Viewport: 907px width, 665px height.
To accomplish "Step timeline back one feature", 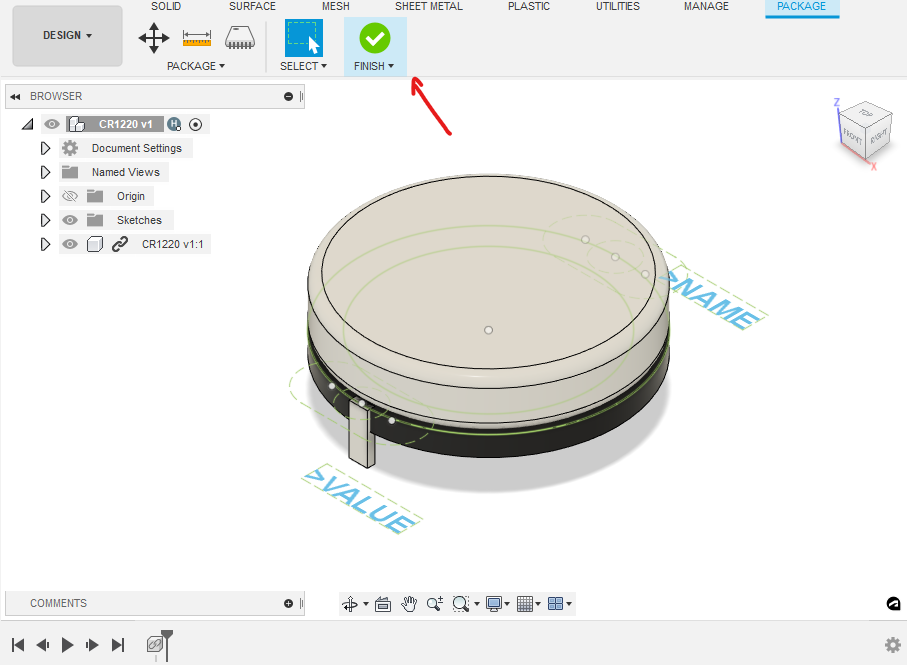I will 43,645.
